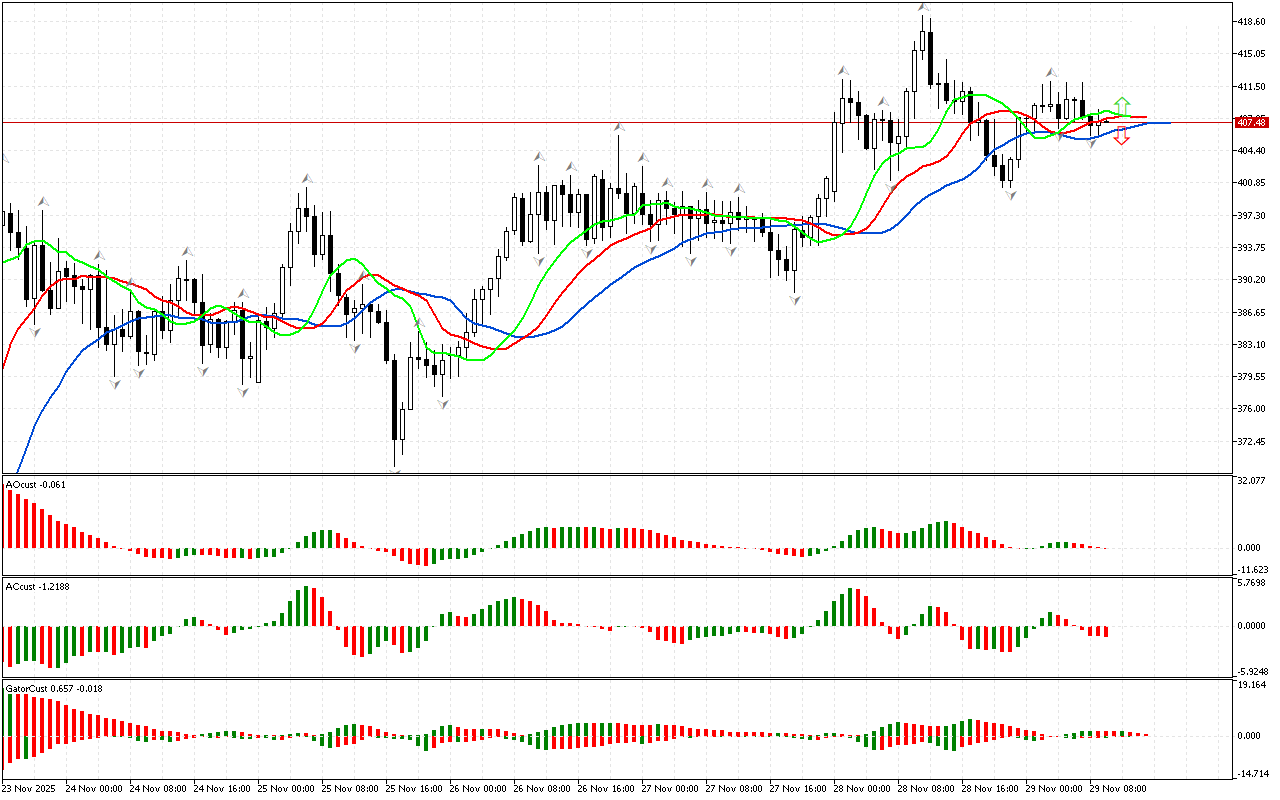Click the up fractal above 26 Nov 16:00 peak
Viewport: 1280px width, 800px height.
pos(619,127)
